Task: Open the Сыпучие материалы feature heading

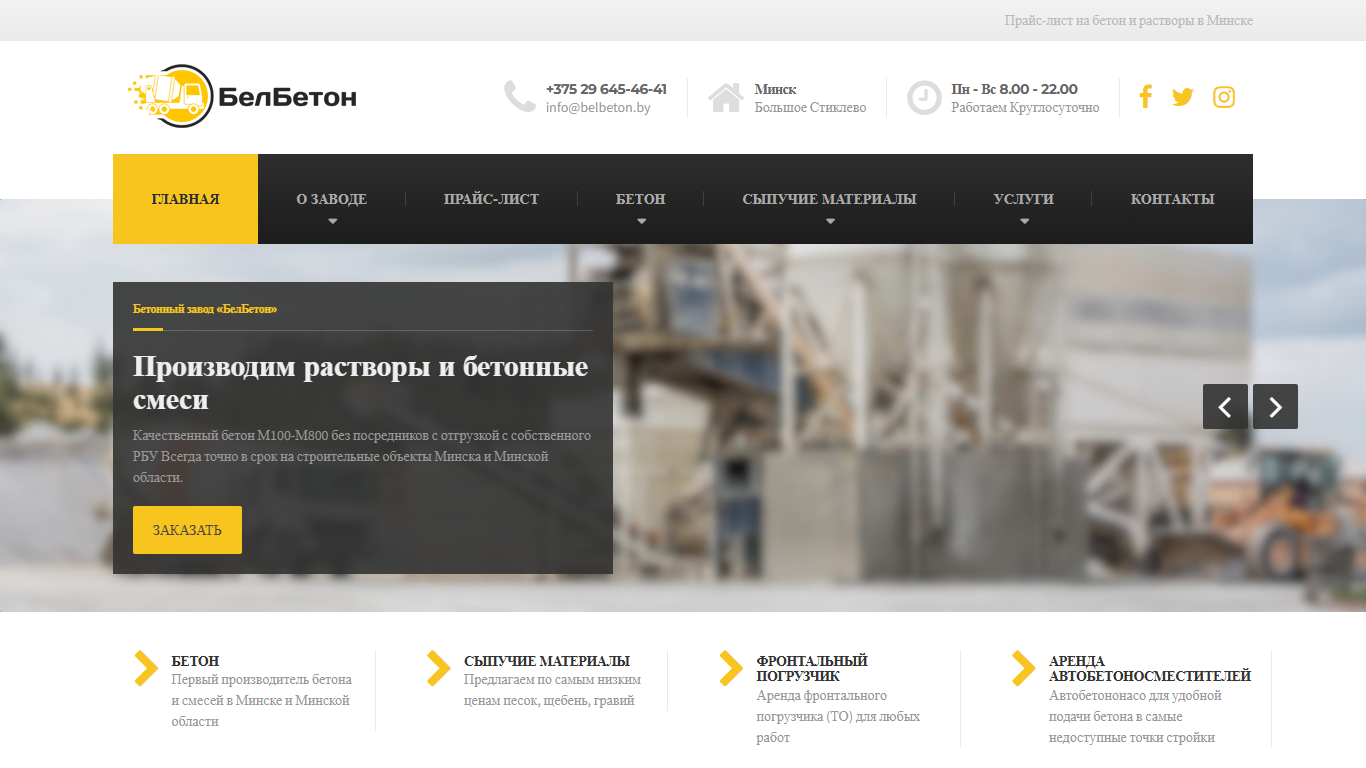Action: [x=547, y=661]
